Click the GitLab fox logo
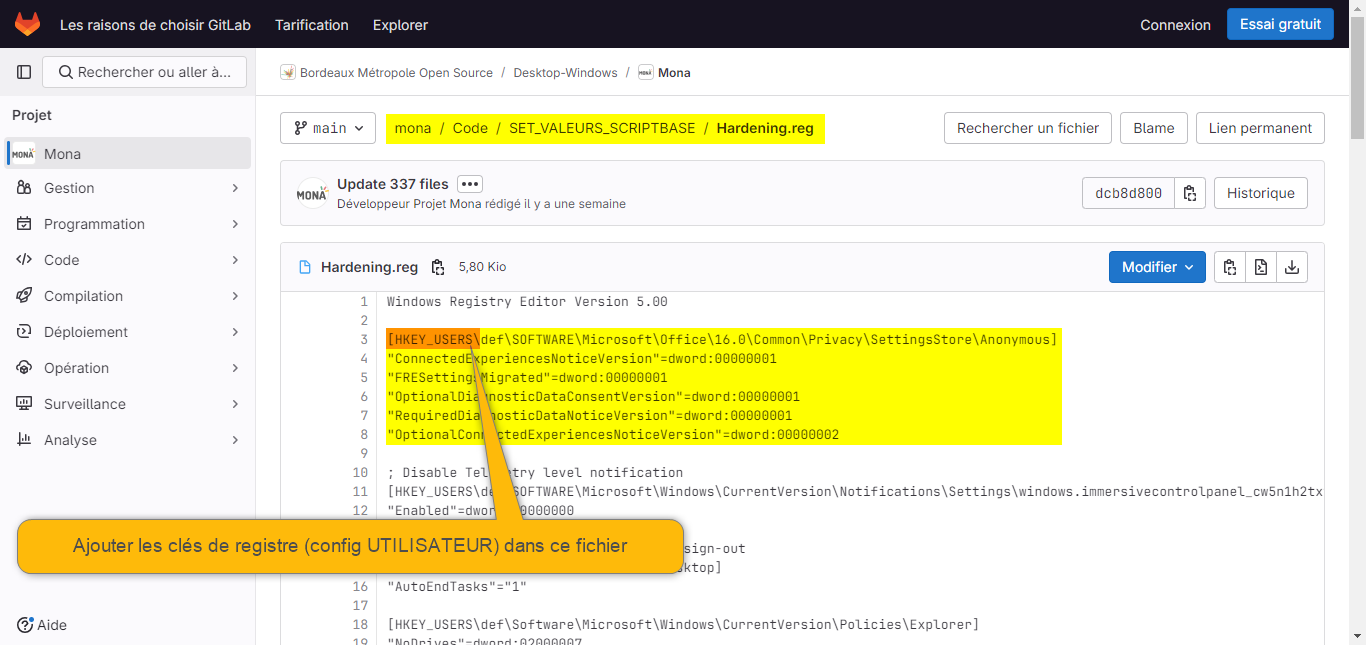This screenshot has height=645, width=1366. 27,24
